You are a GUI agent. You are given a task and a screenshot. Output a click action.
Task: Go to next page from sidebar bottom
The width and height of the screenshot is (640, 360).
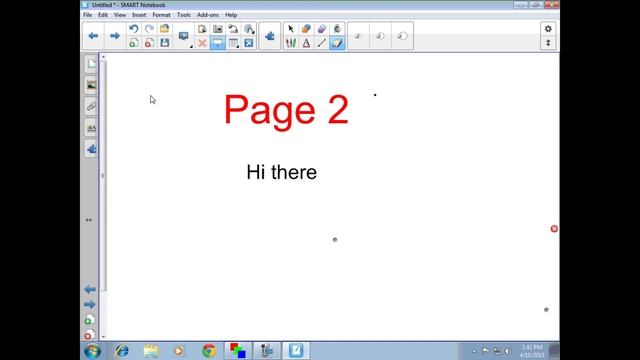[90, 304]
